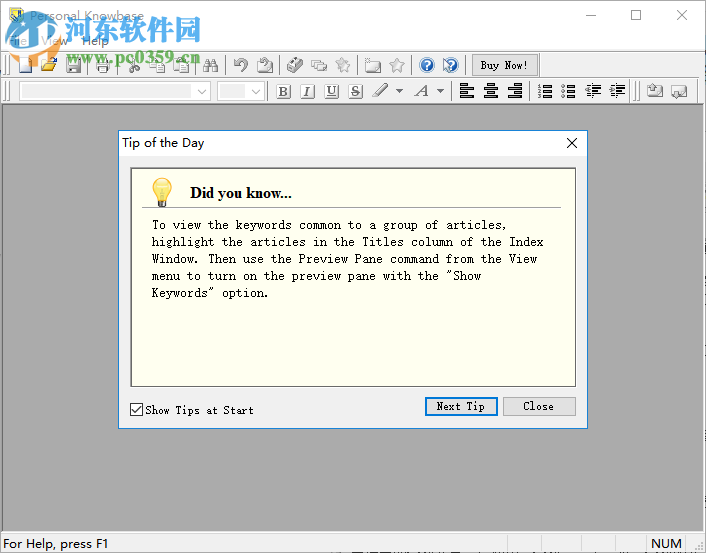Screen dimensions: 706x553
Task: Toggle Strikethrough formatting
Action: click(x=355, y=91)
